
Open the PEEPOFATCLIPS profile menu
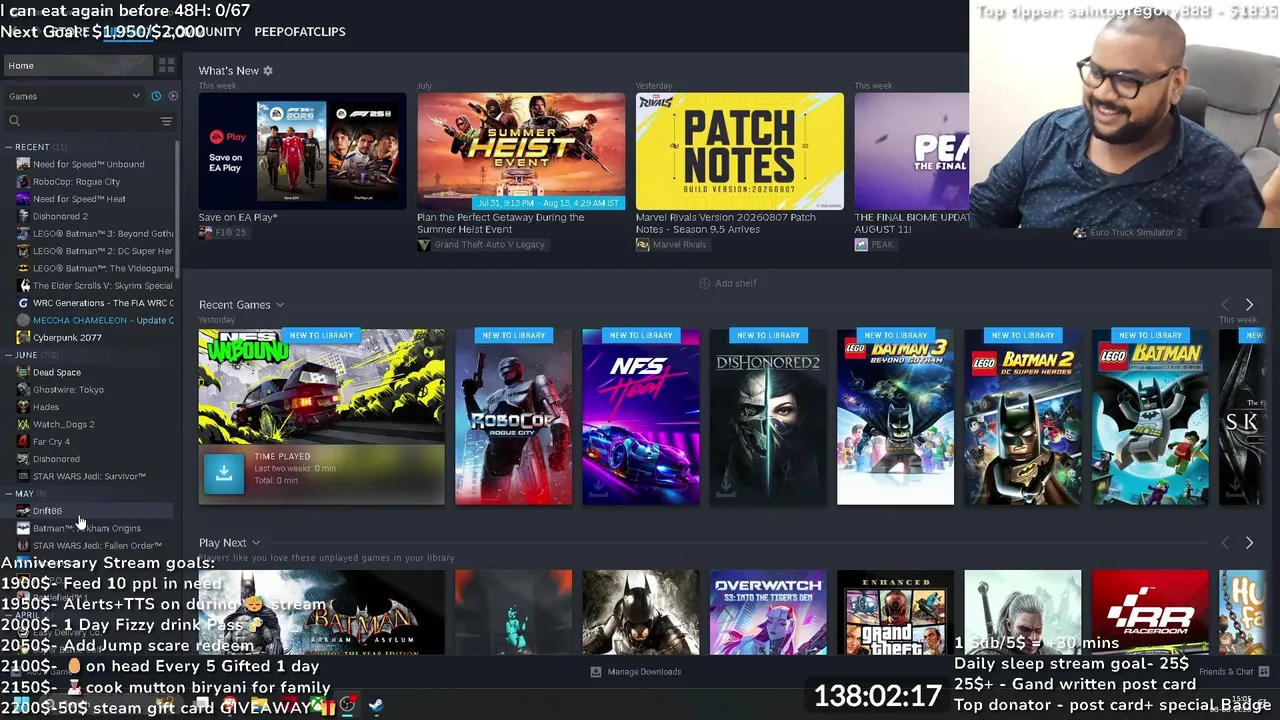(300, 32)
